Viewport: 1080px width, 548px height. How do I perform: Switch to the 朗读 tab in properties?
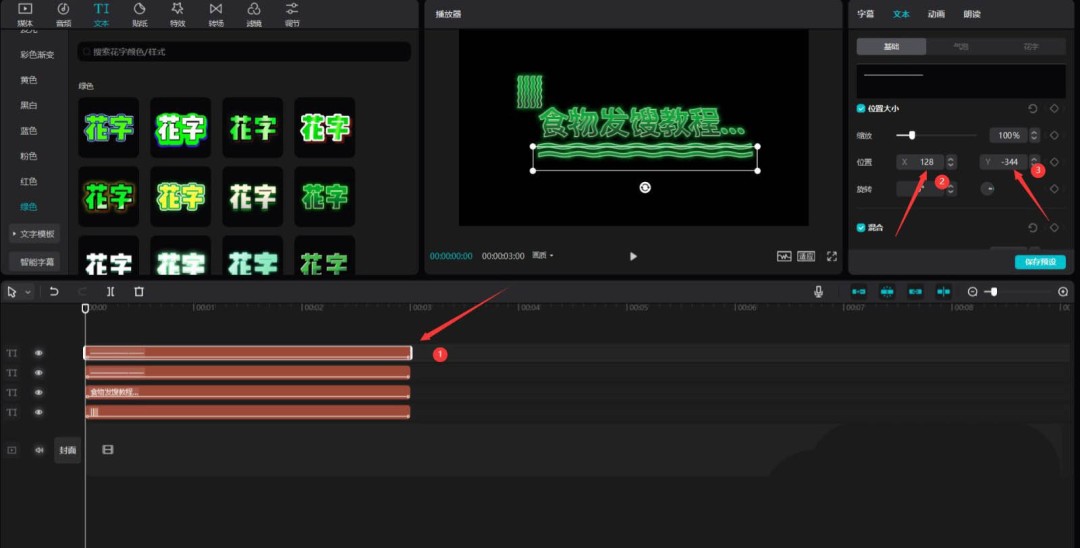click(972, 14)
